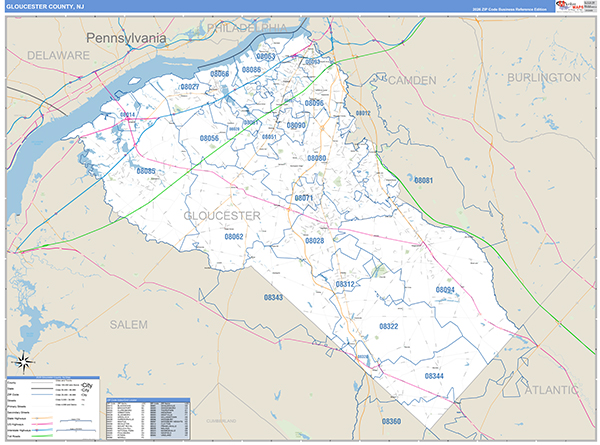Click the pink US Highways line sample

[x=42, y=424]
